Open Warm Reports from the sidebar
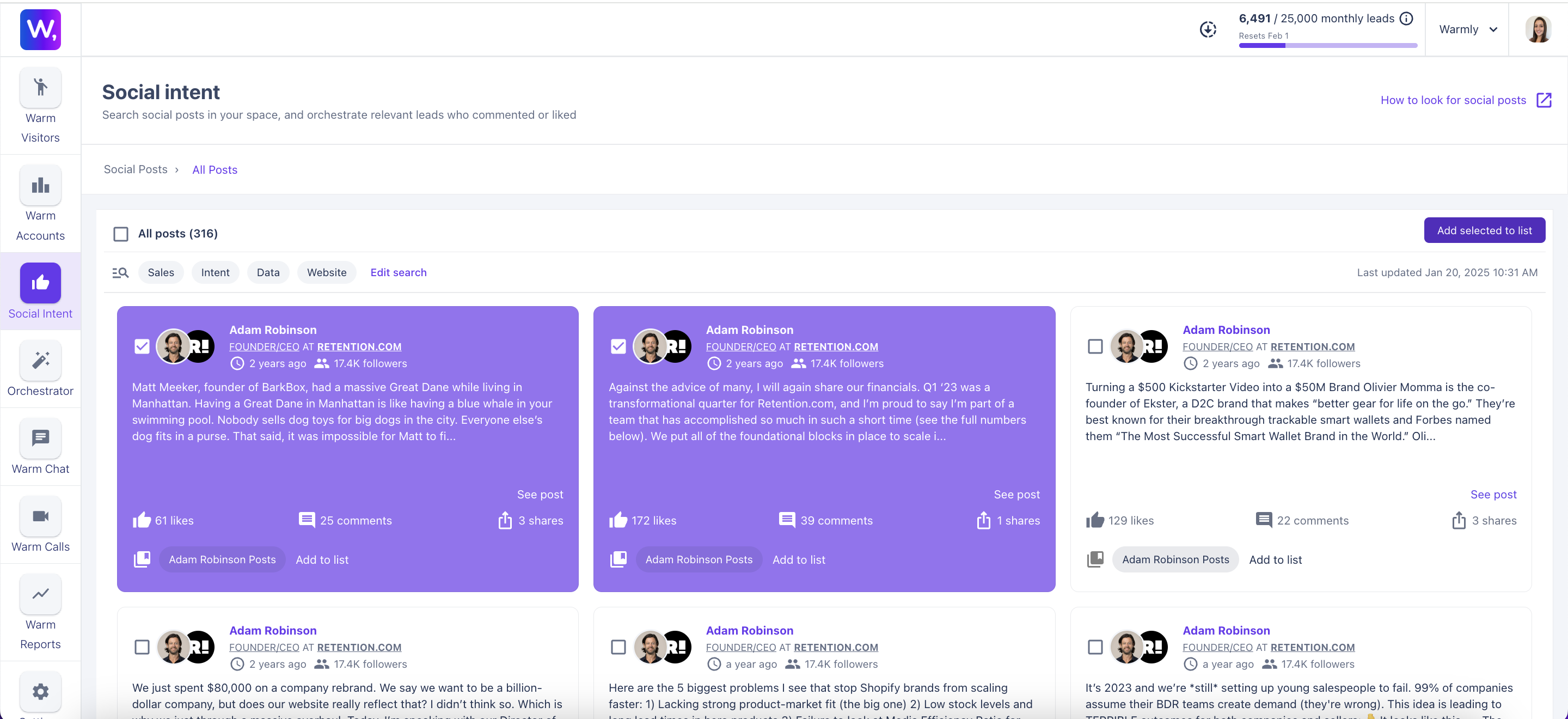The image size is (1568, 719). tap(40, 612)
